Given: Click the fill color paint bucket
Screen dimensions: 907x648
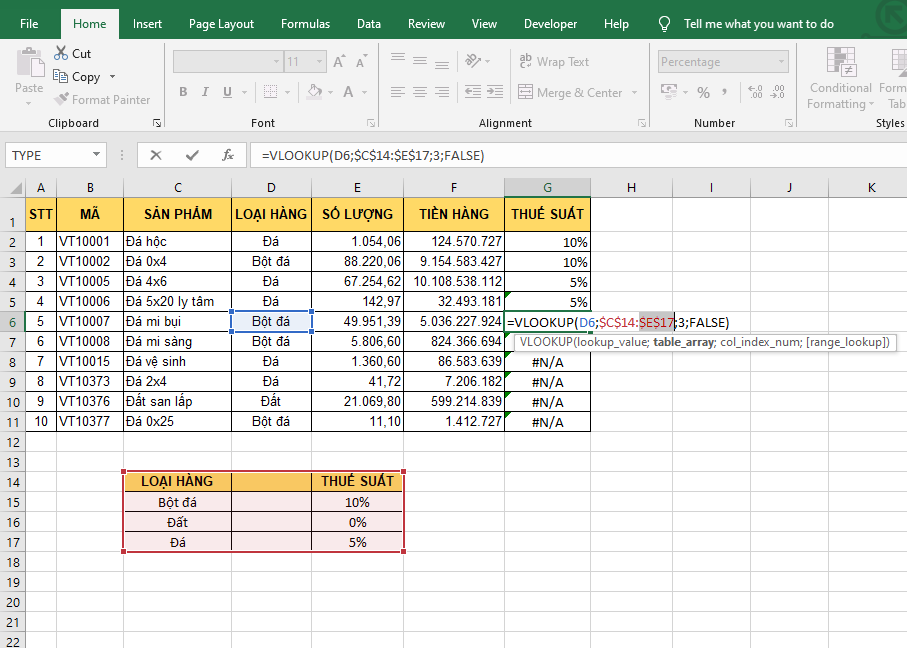Looking at the screenshot, I should 314,92.
